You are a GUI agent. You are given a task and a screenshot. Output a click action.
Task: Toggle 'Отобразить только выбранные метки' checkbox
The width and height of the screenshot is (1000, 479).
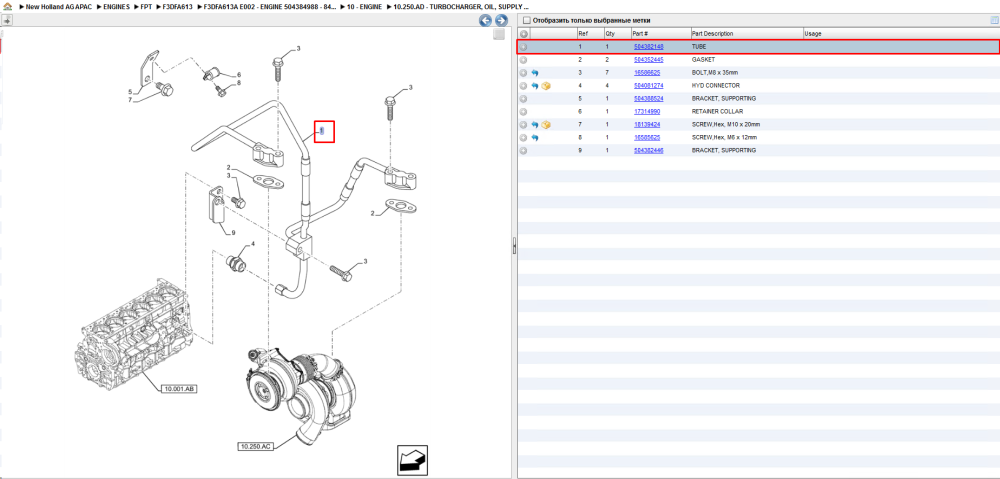(x=527, y=20)
